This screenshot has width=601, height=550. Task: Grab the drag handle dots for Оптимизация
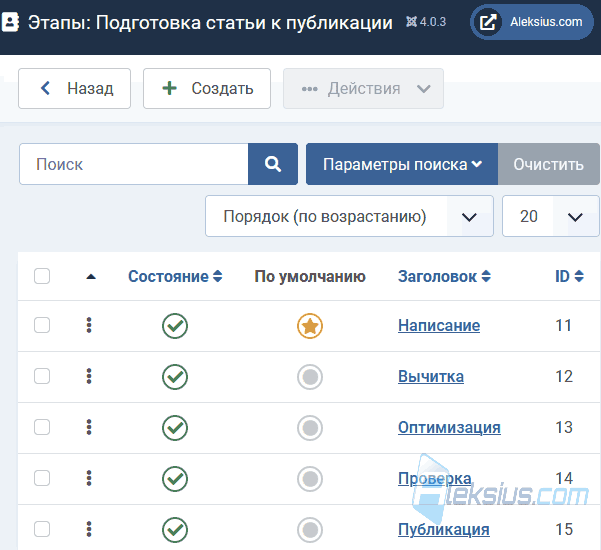(89, 427)
